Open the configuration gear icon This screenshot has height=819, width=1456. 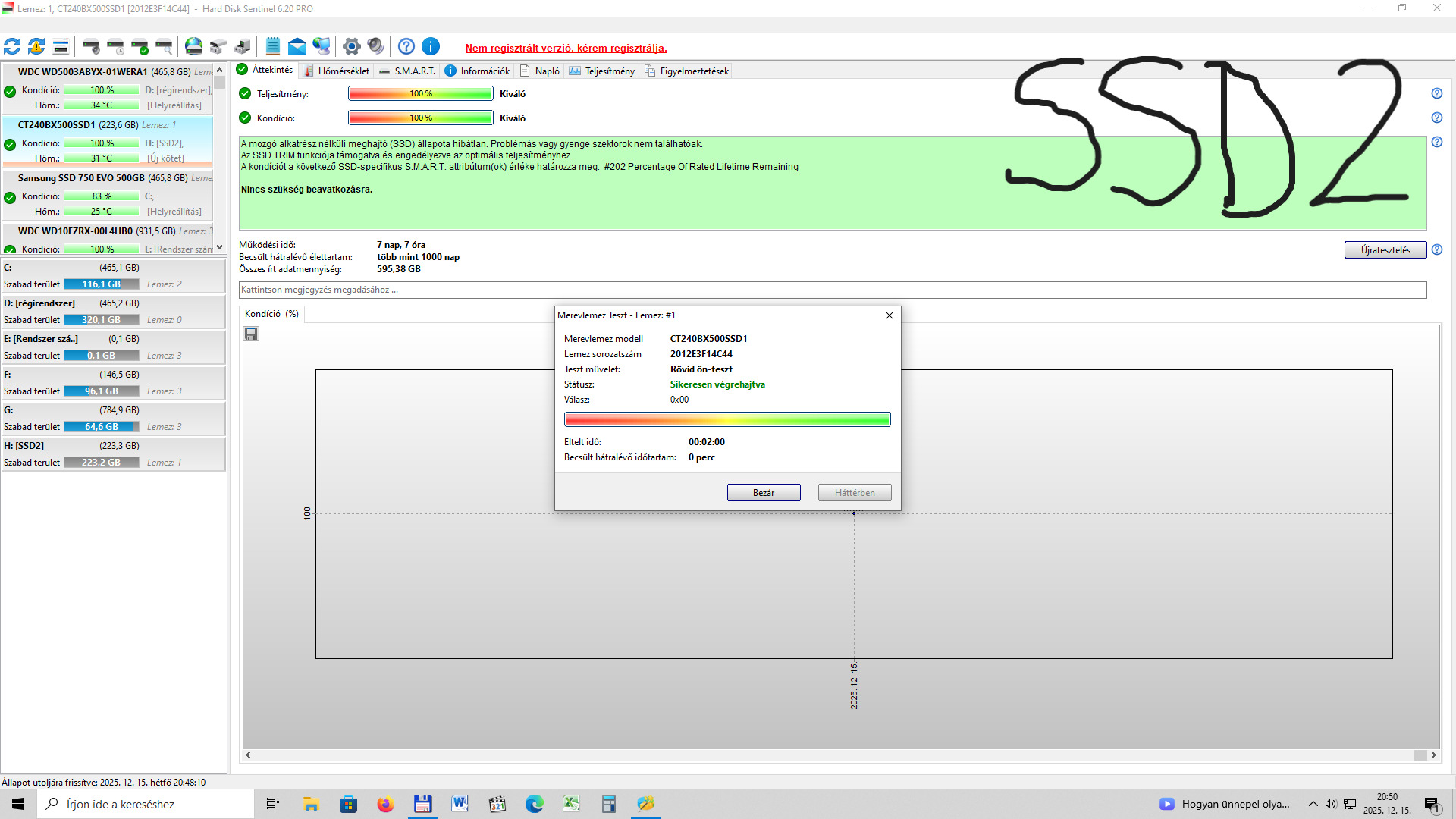[351, 47]
